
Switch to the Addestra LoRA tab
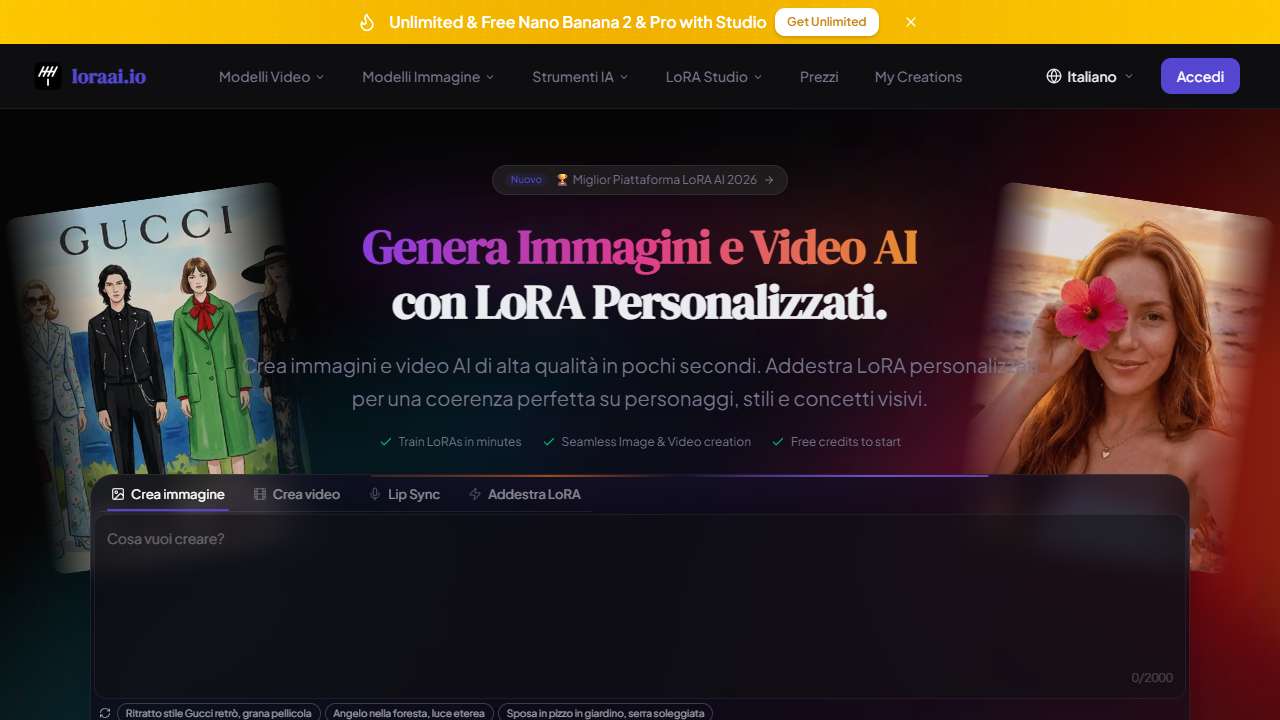pyautogui.click(x=524, y=493)
